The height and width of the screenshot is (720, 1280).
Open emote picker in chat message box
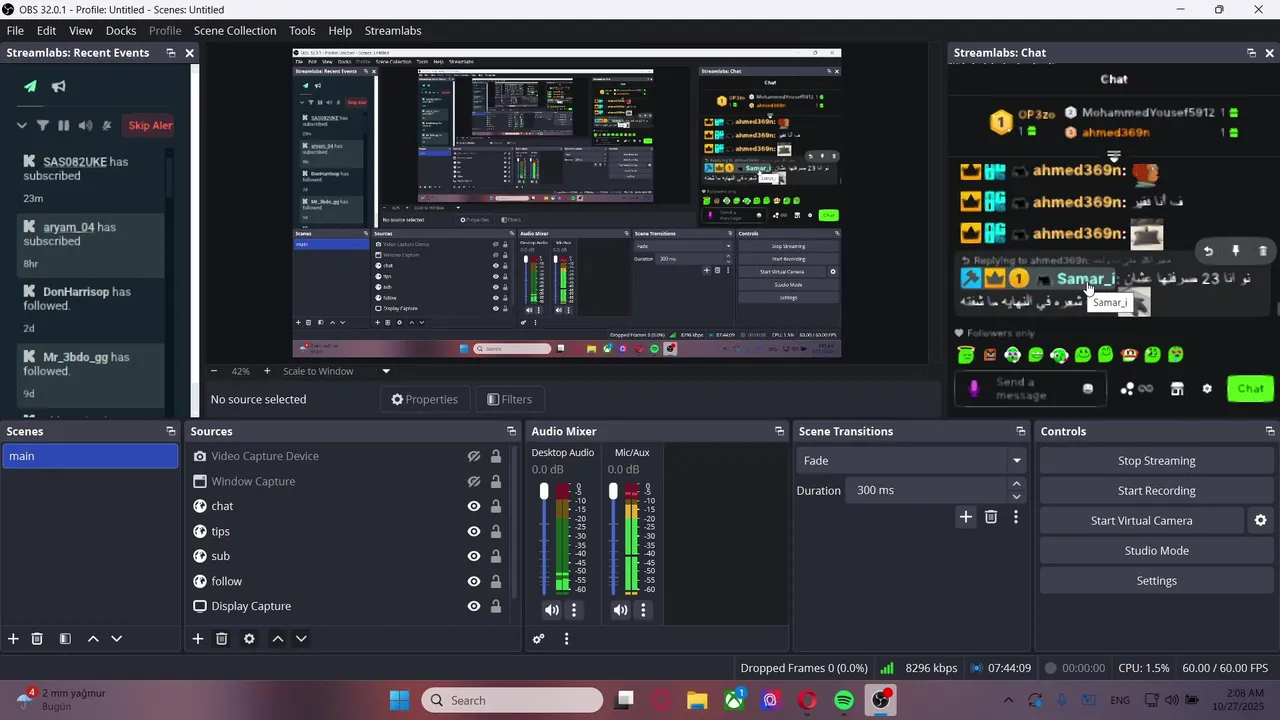1088,389
